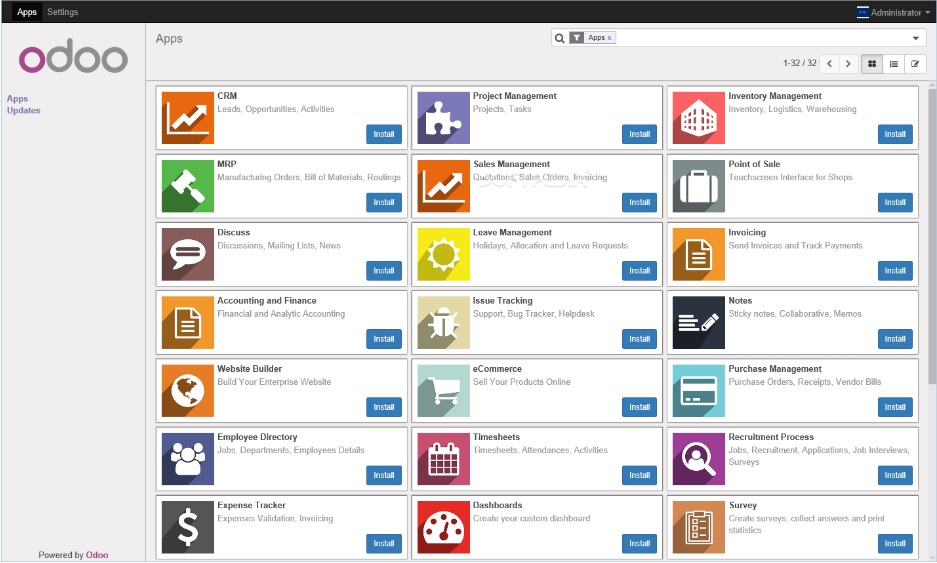
Task: Open the Dashboards gauge icon
Action: click(443, 527)
